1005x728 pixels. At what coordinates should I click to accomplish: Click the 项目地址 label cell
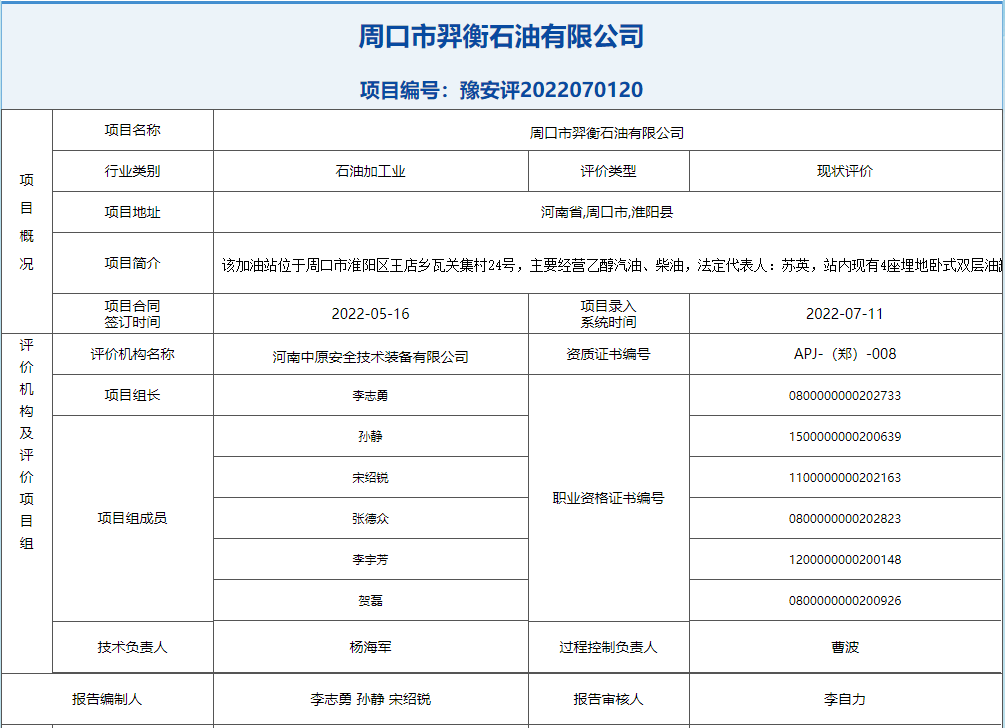(133, 212)
